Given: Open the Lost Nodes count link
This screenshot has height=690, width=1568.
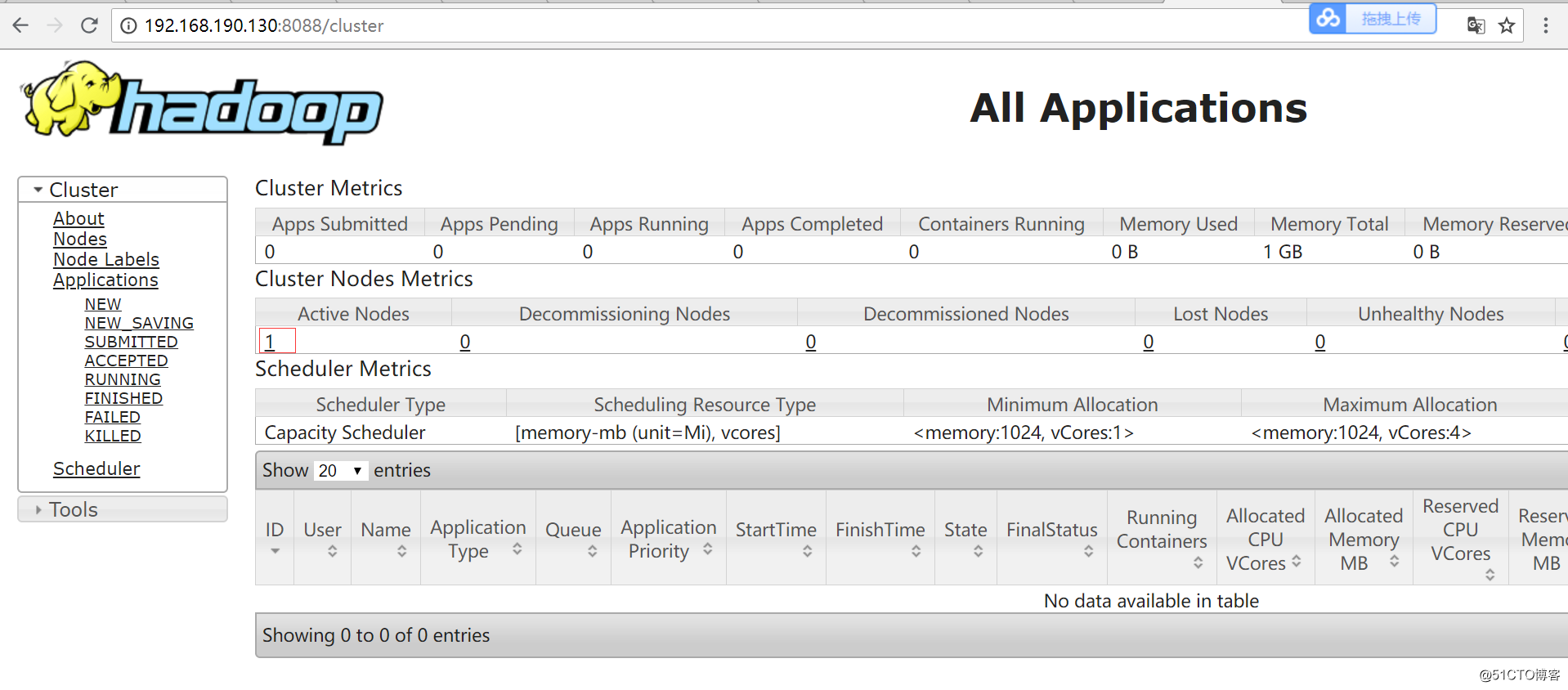Looking at the screenshot, I should click(1149, 342).
